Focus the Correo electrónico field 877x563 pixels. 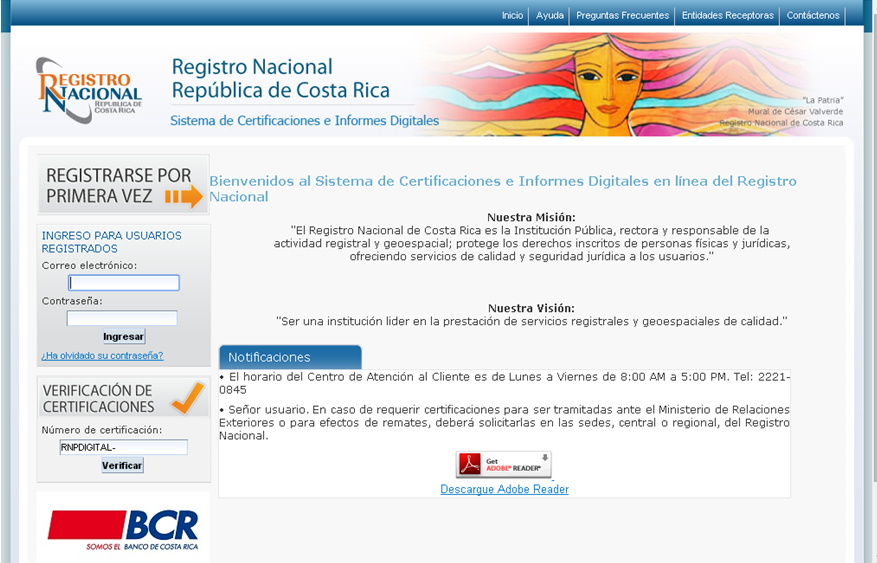click(123, 283)
